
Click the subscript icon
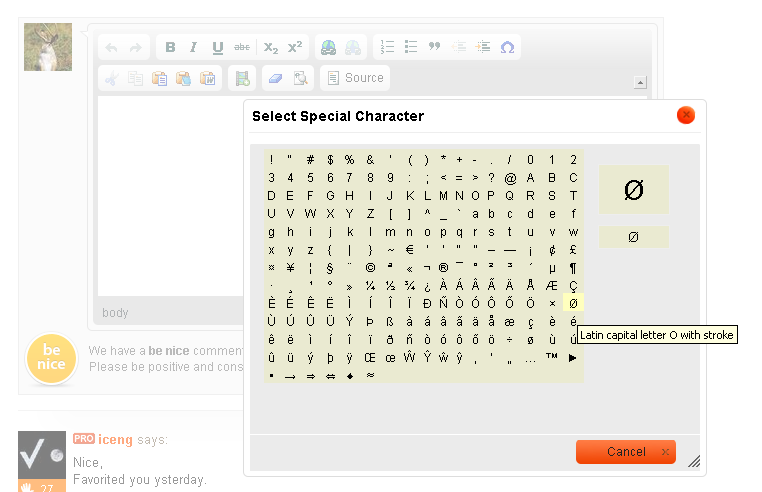point(271,47)
